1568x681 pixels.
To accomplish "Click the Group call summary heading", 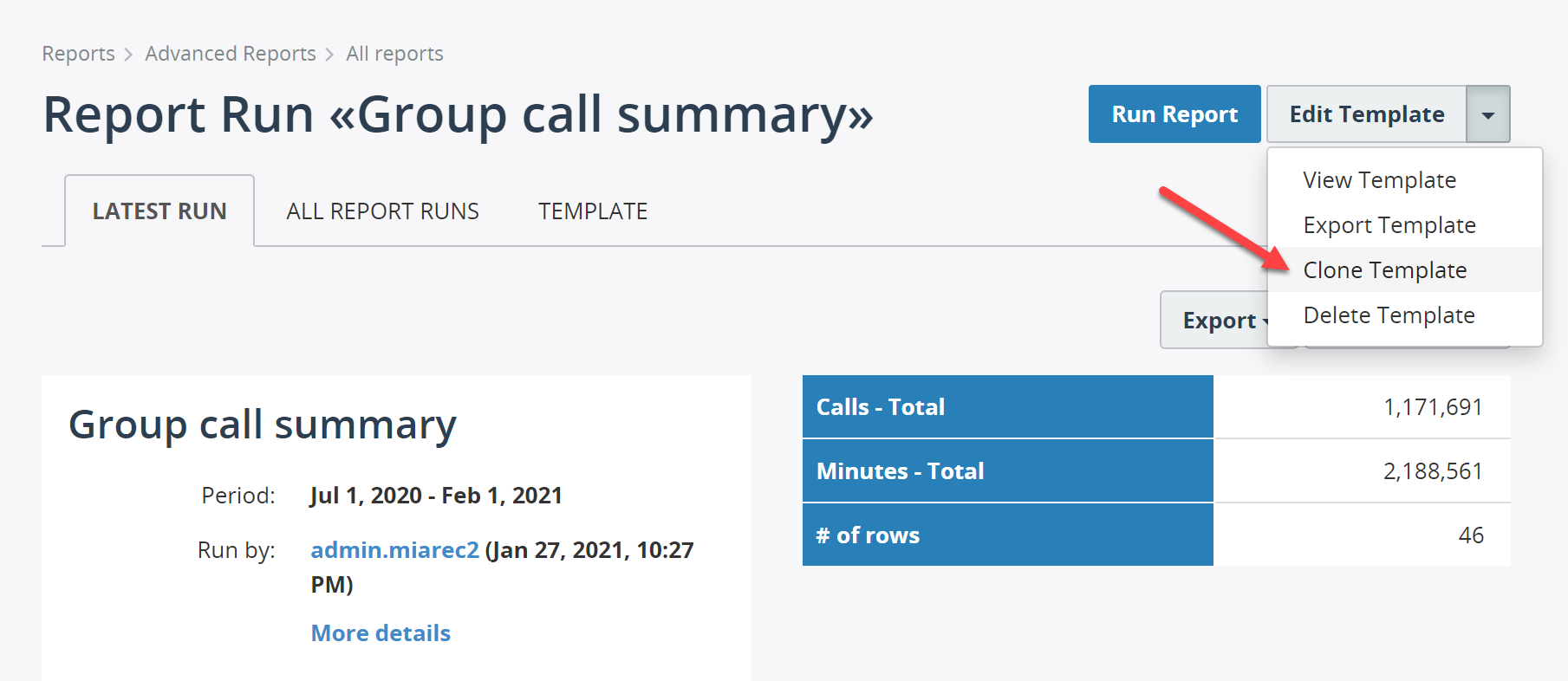I will tap(263, 425).
